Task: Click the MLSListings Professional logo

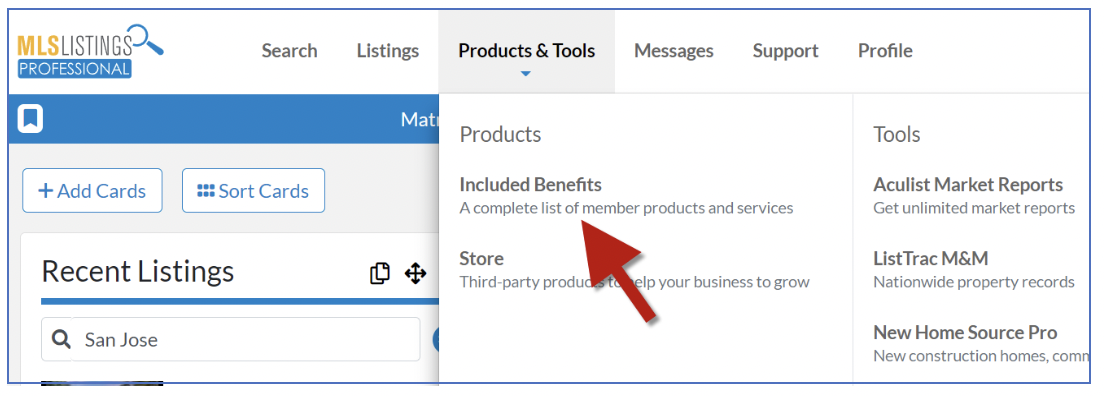Action: pos(90,51)
